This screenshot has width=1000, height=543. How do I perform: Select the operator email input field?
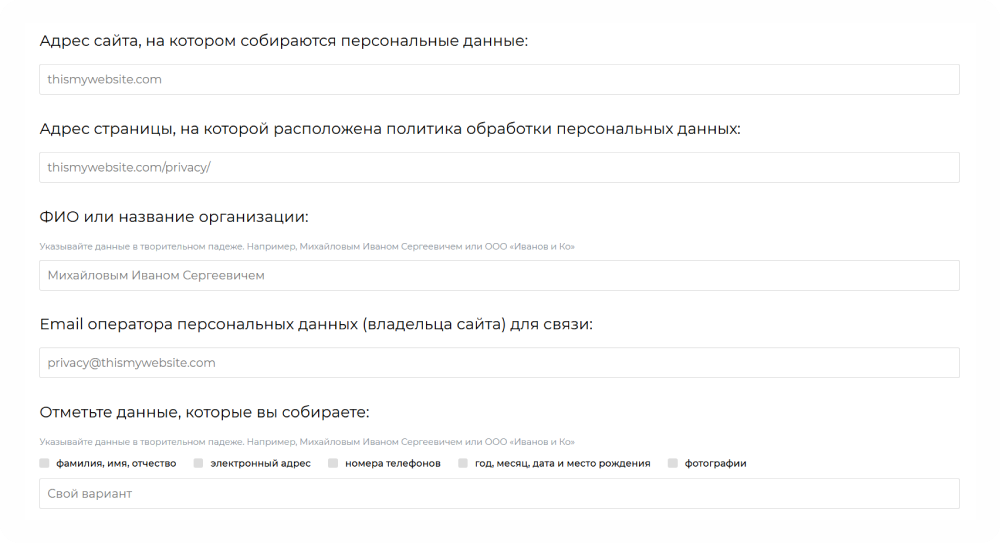click(x=499, y=363)
